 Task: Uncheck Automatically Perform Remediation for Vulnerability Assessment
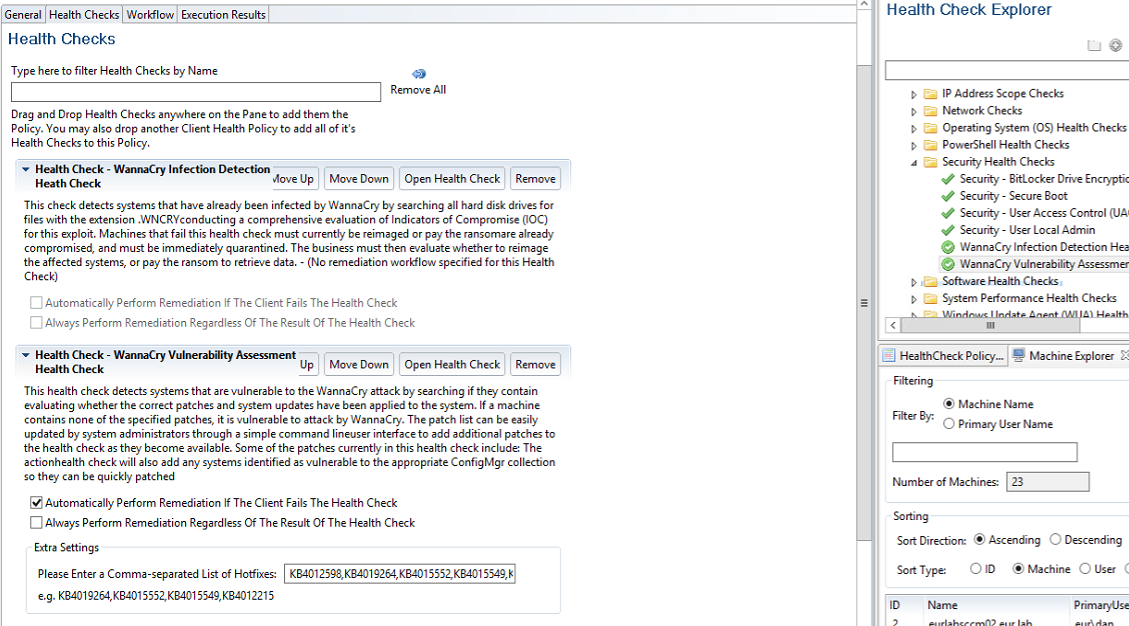tap(37, 503)
